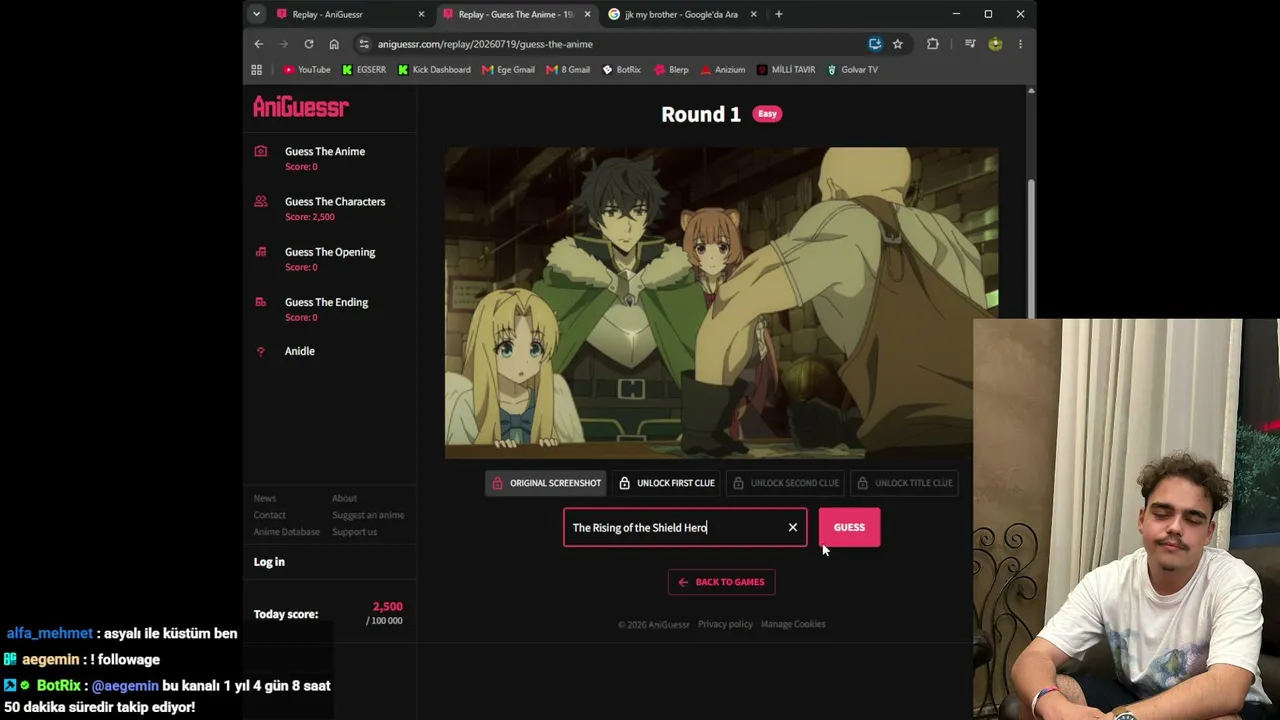The width and height of the screenshot is (1280, 720).
Task: Open the Privacy policy link
Action: pos(725,624)
